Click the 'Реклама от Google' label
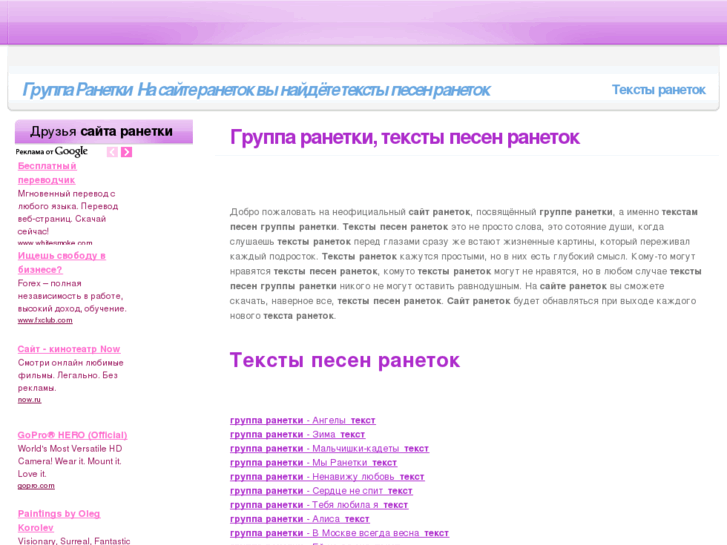This screenshot has height=545, width=727. click(51, 152)
